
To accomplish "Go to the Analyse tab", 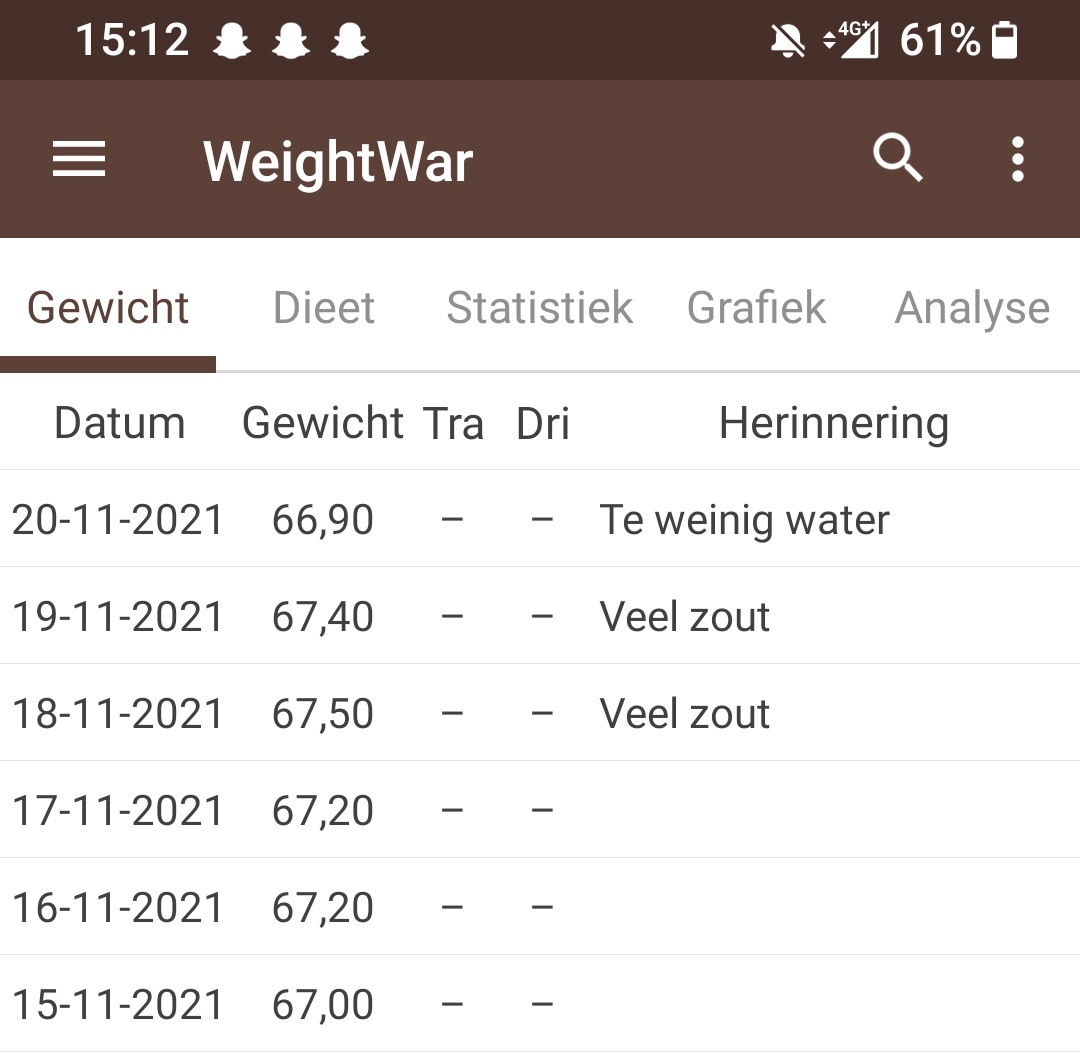I will click(972, 308).
